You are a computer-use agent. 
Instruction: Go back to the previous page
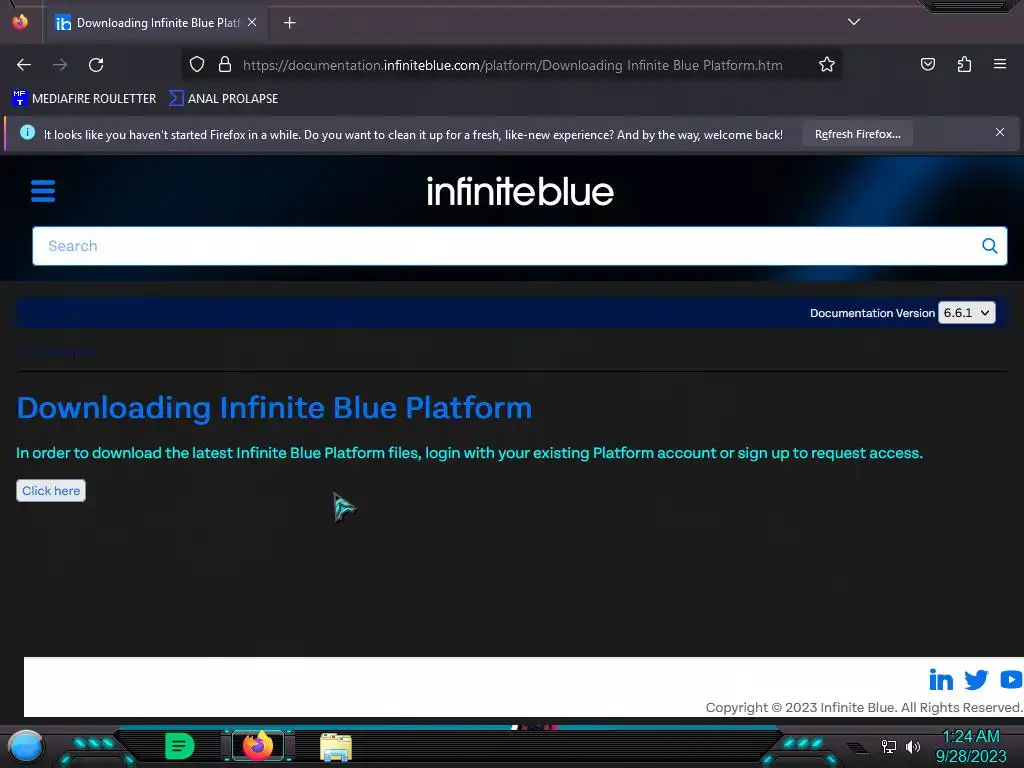coord(24,65)
